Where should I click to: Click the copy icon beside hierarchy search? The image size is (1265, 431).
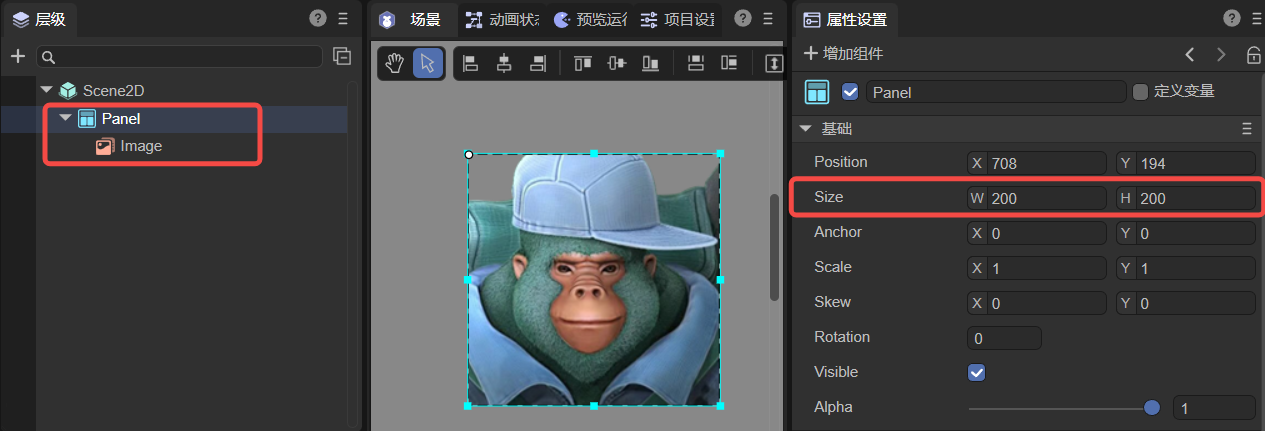click(x=342, y=56)
